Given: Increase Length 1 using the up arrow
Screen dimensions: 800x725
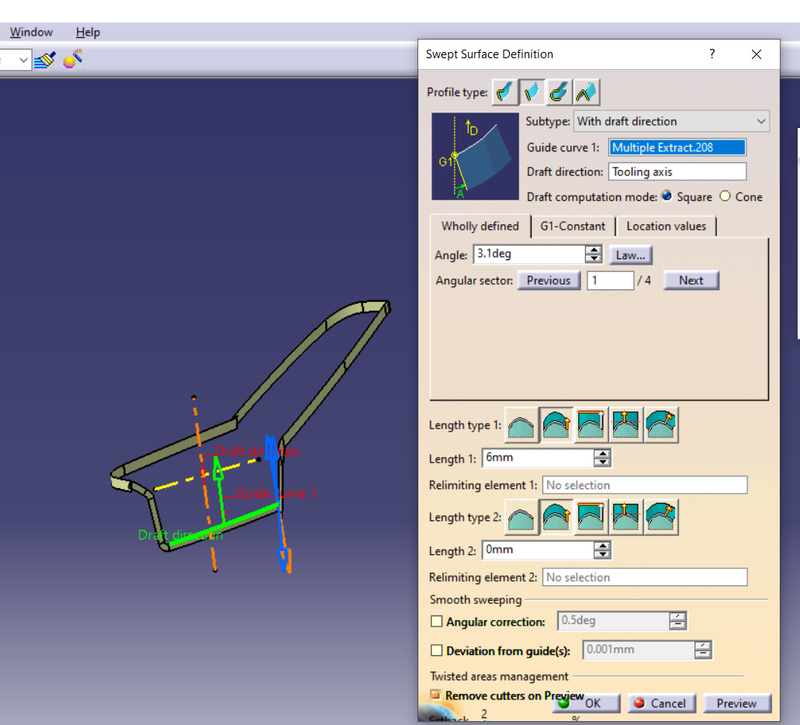Looking at the screenshot, I should (x=601, y=454).
